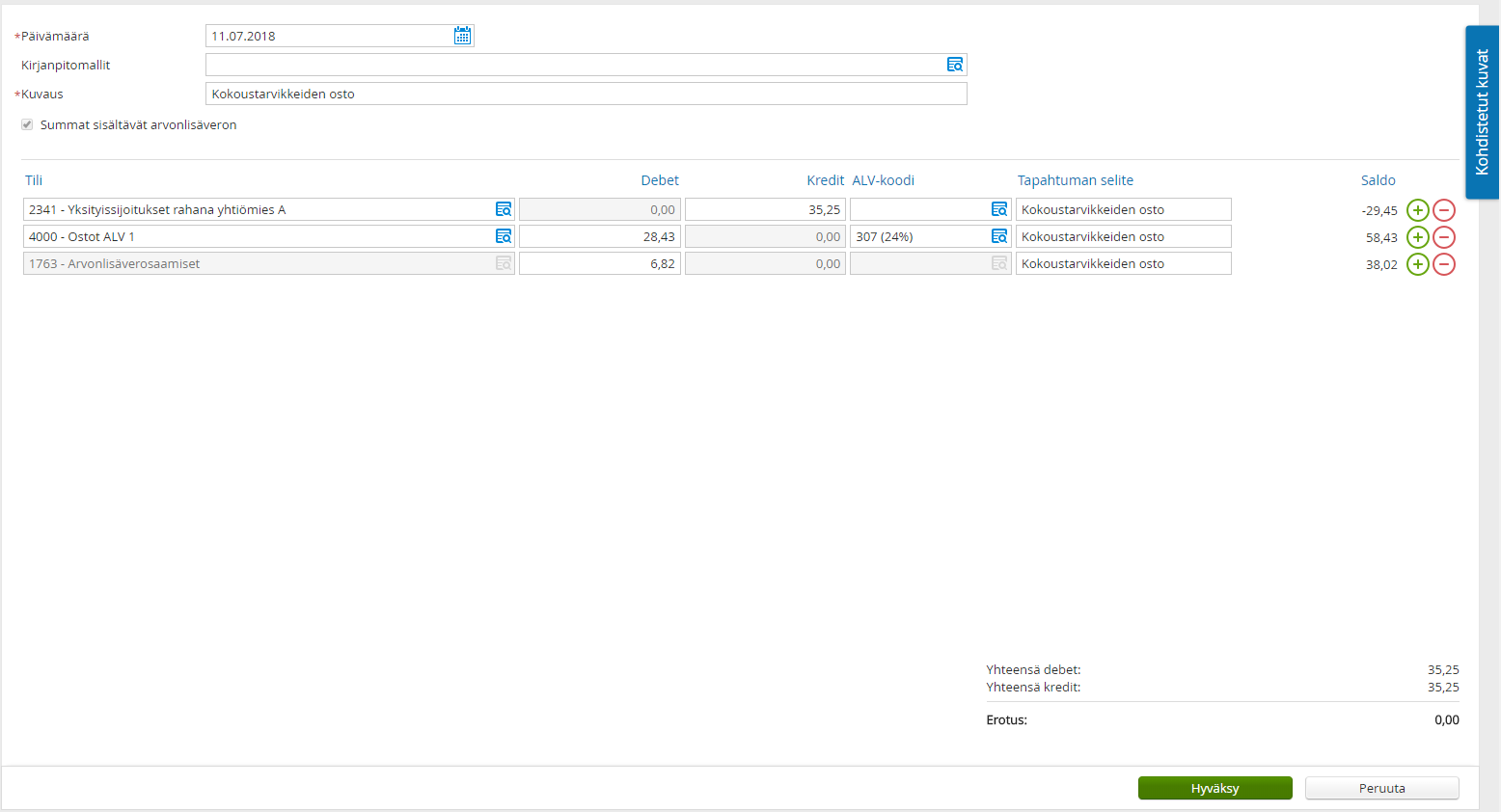Add a row after the 1763 line

pyautogui.click(x=1417, y=264)
